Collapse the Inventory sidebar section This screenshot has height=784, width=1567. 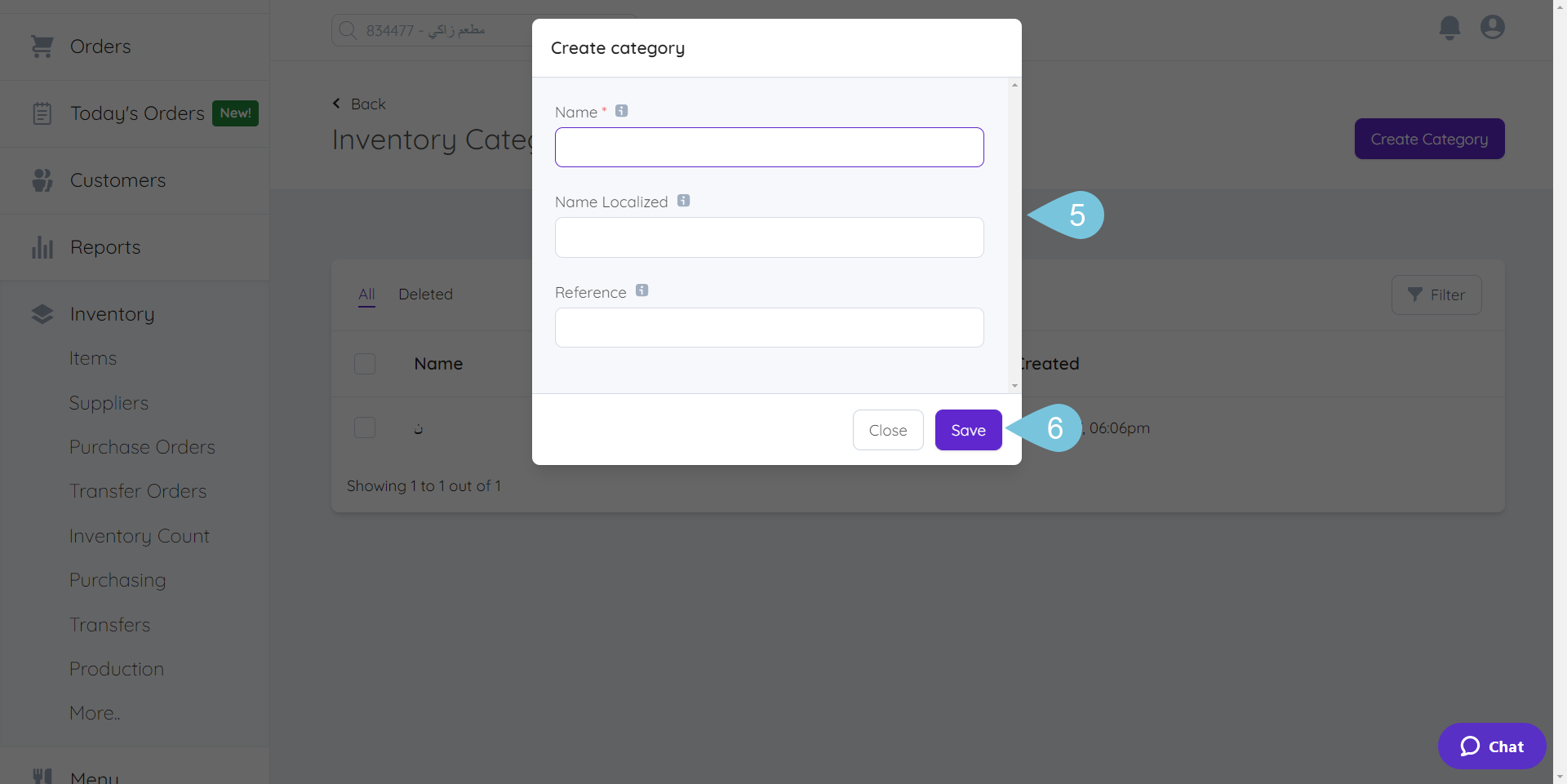tap(112, 313)
